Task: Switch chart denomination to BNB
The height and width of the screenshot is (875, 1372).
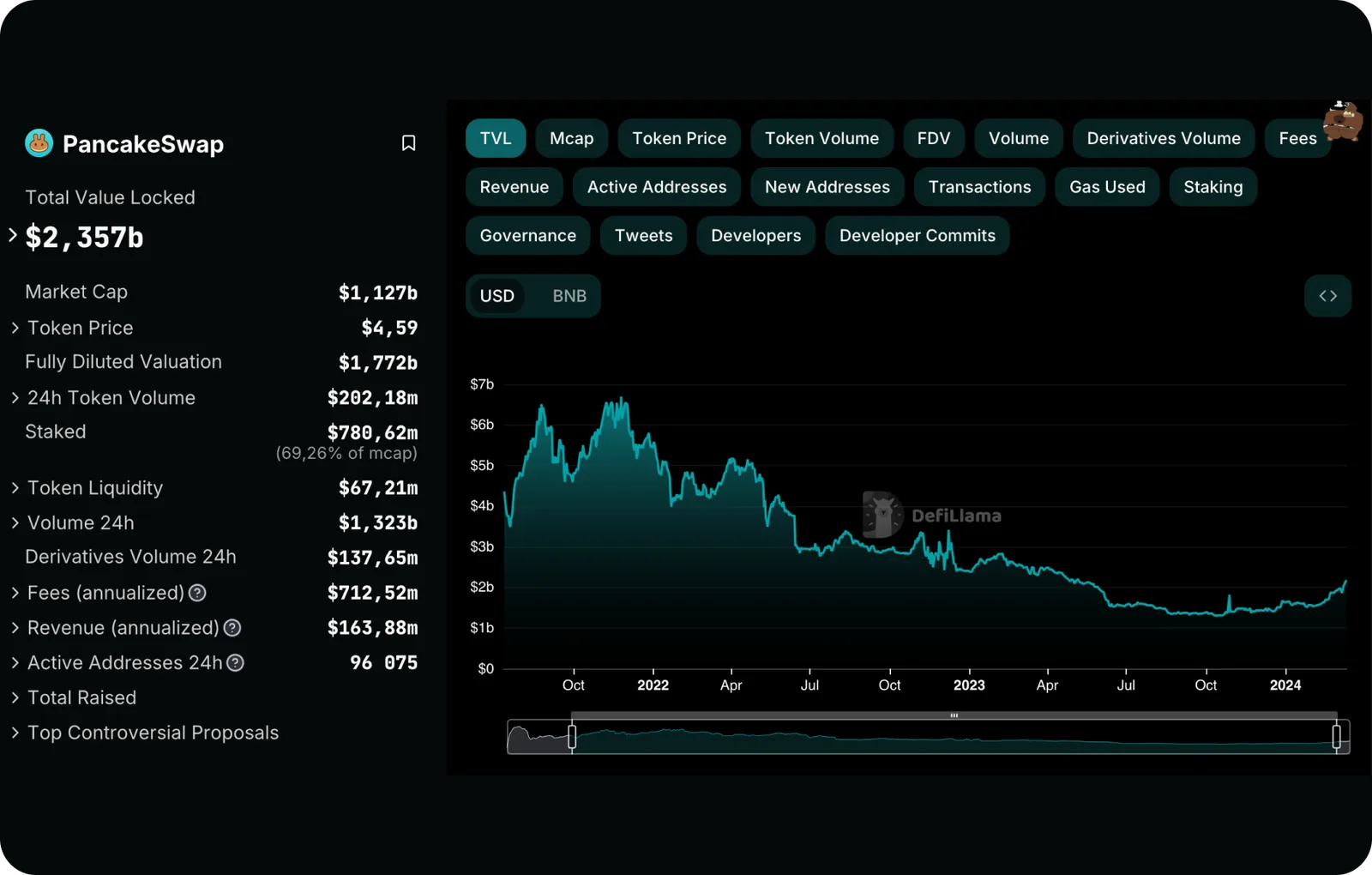Action: pos(569,296)
